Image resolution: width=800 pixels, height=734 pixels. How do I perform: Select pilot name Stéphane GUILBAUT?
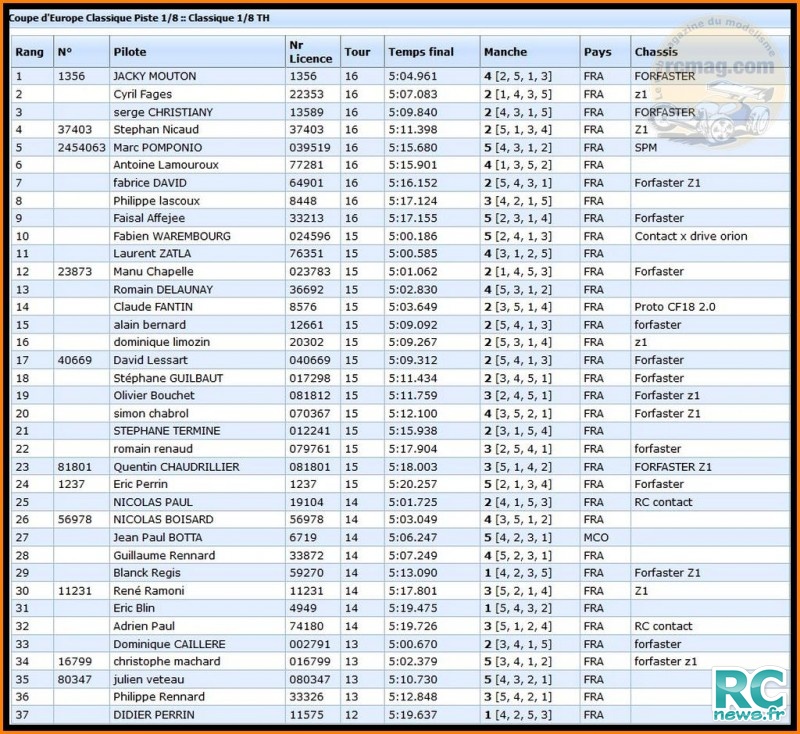point(168,378)
